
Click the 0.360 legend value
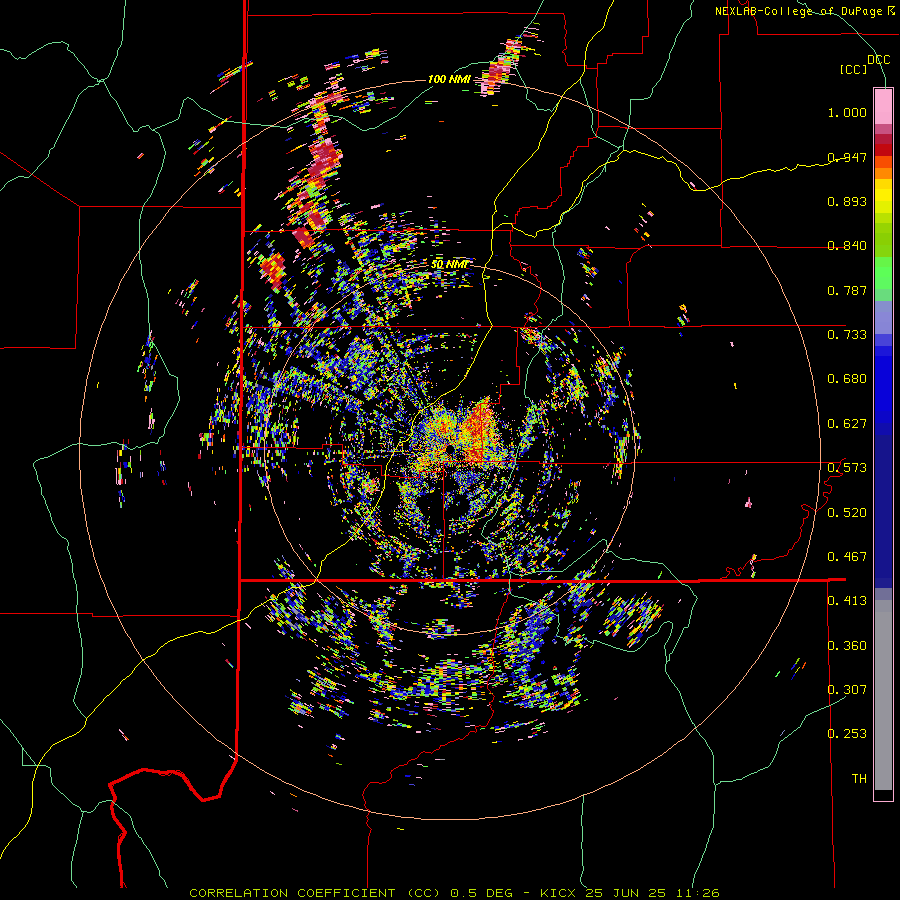coord(847,645)
